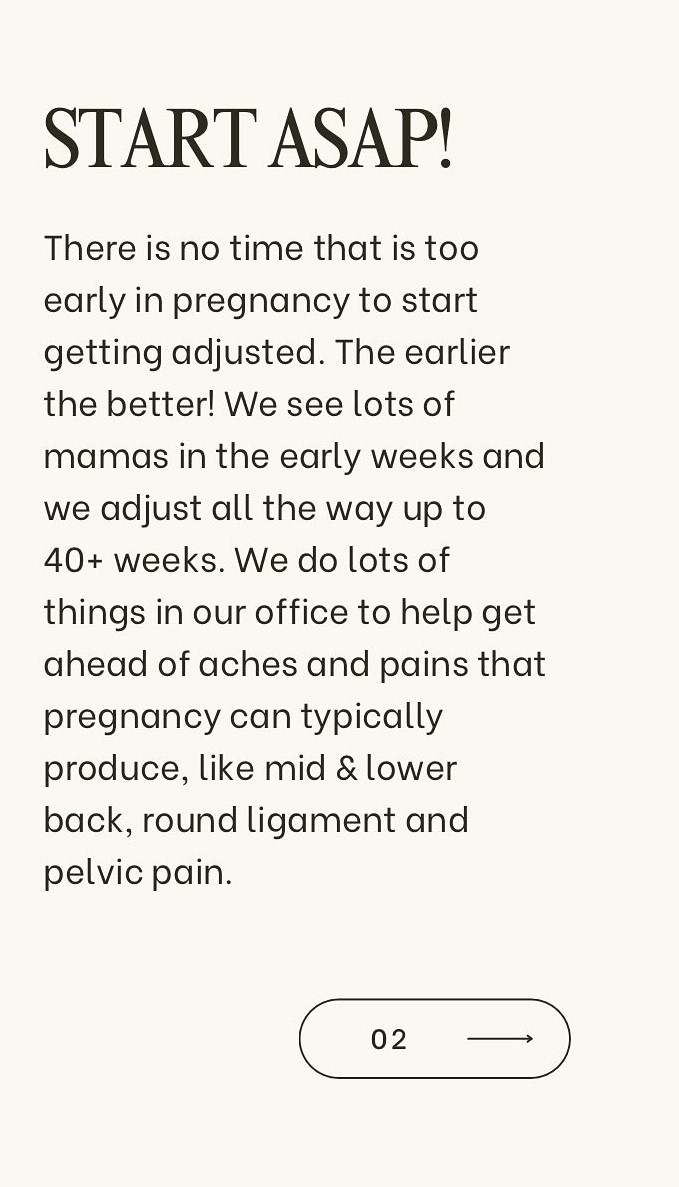
Task: Click the text 'pregnancy can typically'
Action: (243, 717)
